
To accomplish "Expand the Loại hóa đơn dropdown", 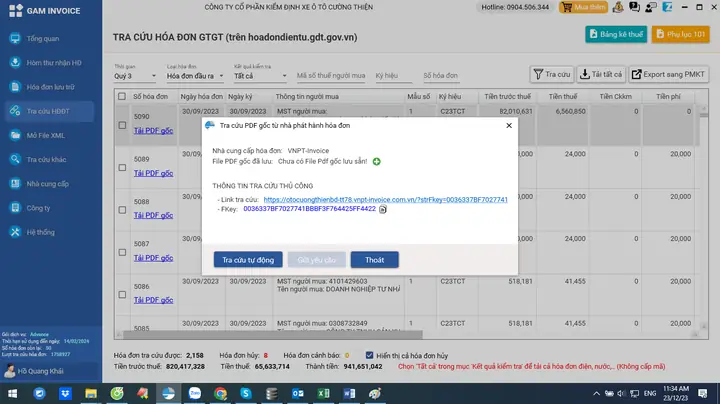I will [x=194, y=75].
